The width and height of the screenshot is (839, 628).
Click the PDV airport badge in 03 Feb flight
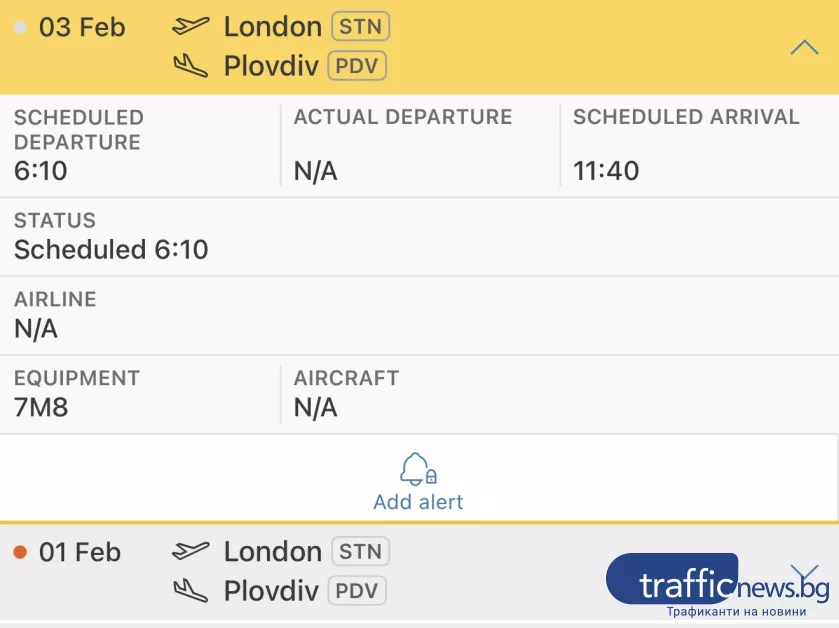pos(356,66)
